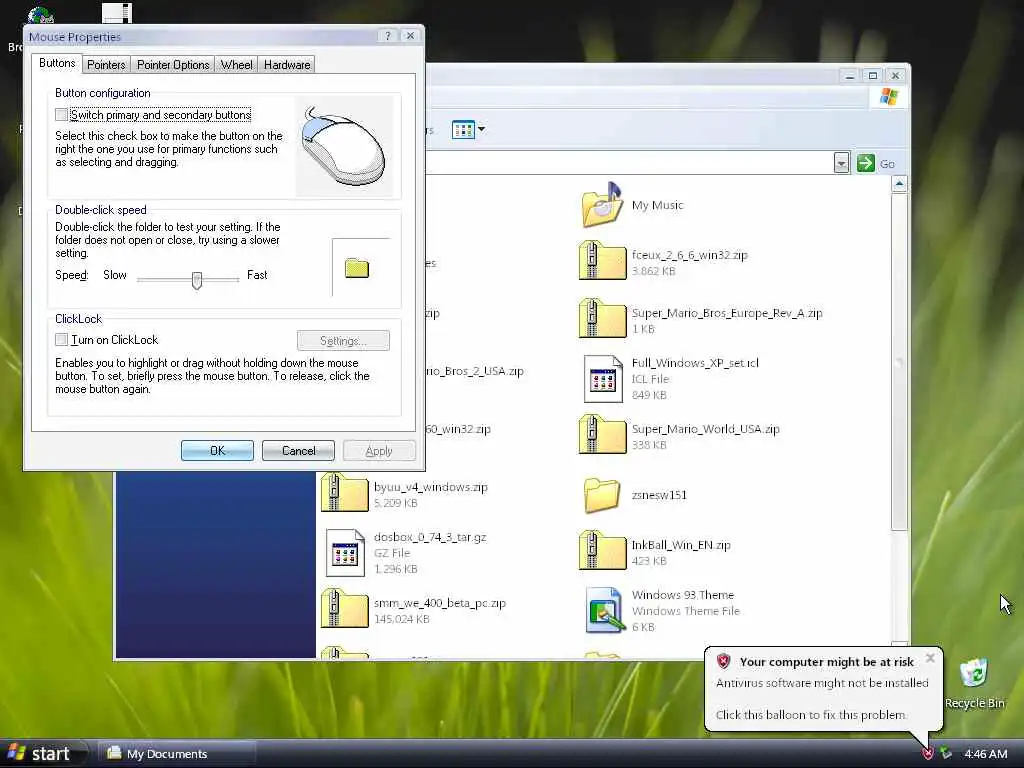Select fceux_2_6_6_win32.zip archive icon
The height and width of the screenshot is (768, 1024).
click(x=602, y=261)
